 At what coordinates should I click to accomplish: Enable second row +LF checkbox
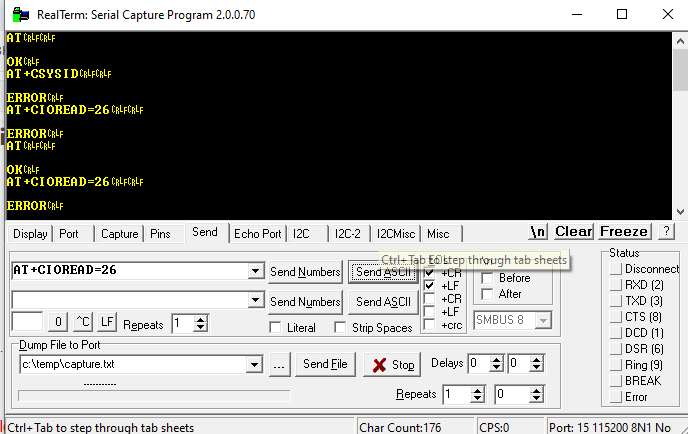click(x=430, y=312)
